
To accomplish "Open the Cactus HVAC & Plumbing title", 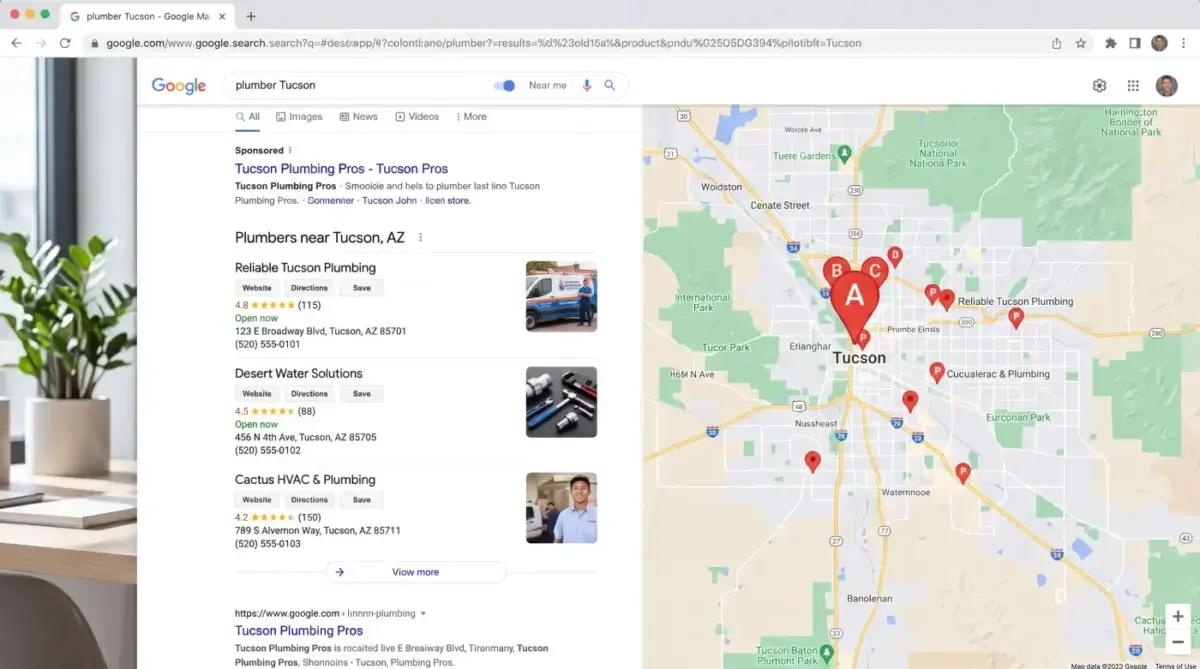I will [x=305, y=480].
